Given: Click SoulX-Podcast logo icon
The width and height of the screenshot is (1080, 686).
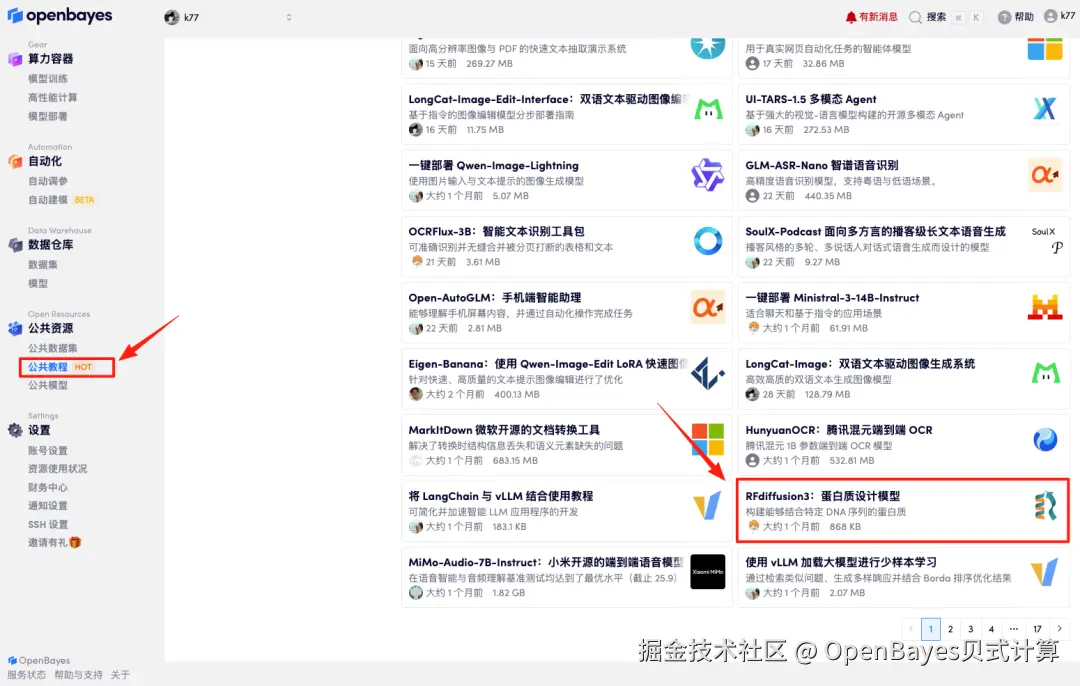Looking at the screenshot, I should [x=1046, y=240].
